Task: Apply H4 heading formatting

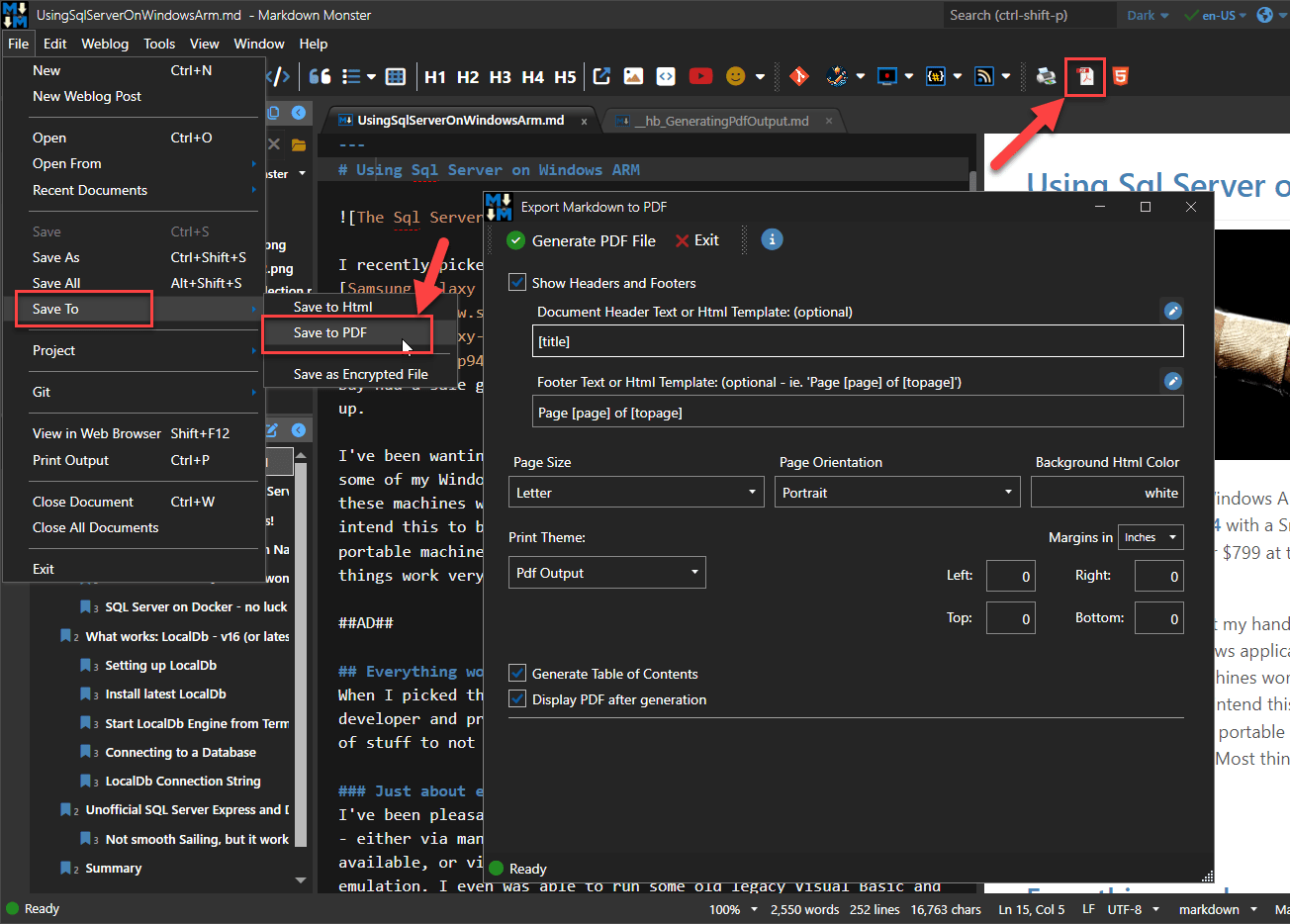Action: 533,76
